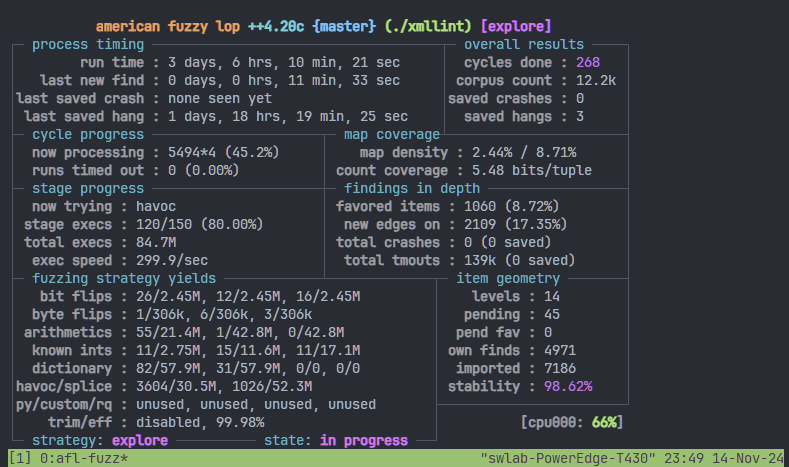Viewport: 789px width, 467px height.
Task: Click "none seen yet" for last saved crash
Action: coord(220,99)
